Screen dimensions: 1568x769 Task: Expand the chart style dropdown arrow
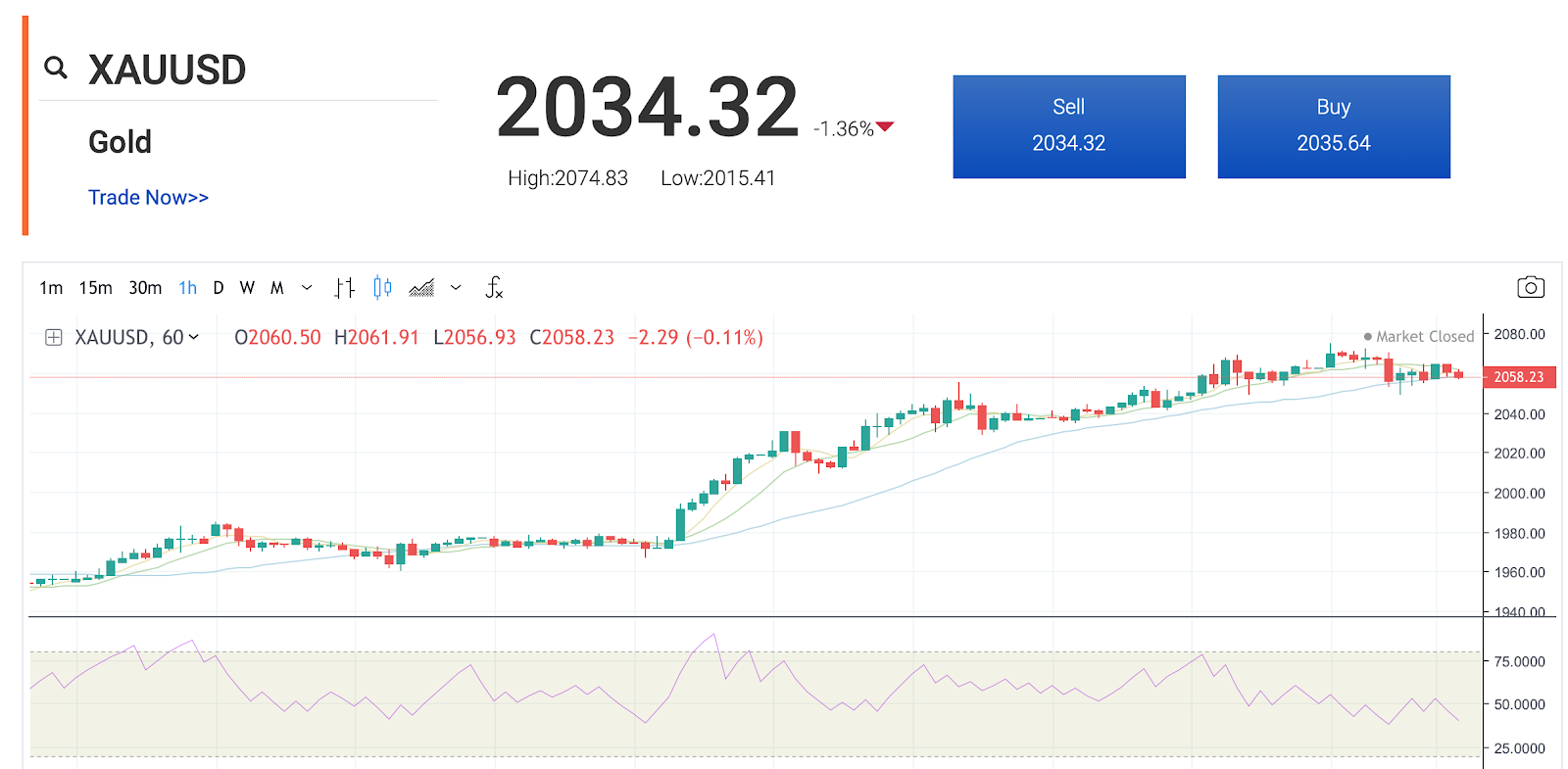click(456, 288)
